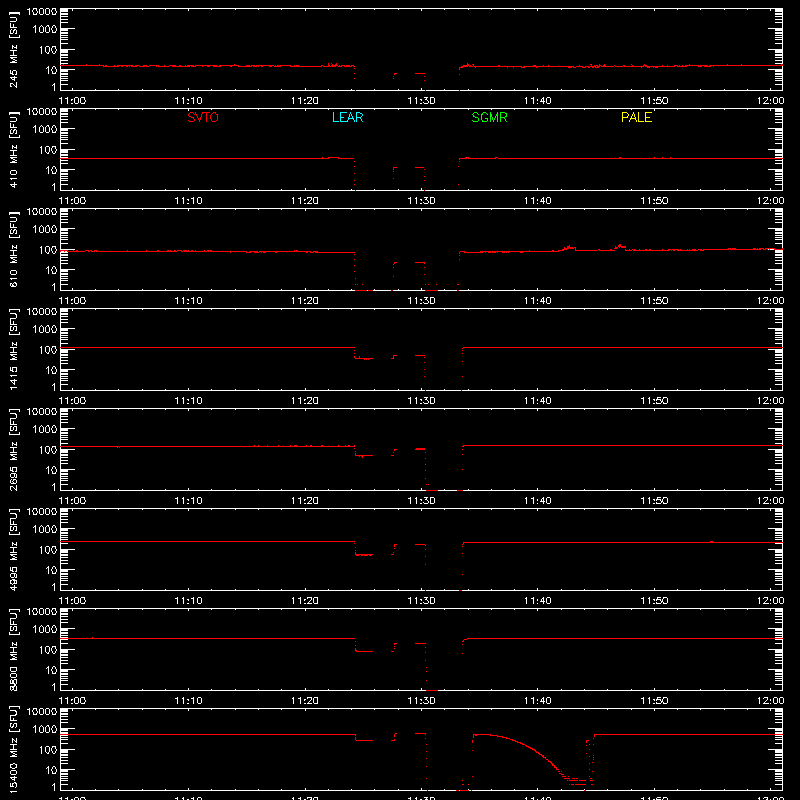The image size is (800, 800).
Task: Select the 410 MHz [SFU] axis title
Action: click(x=14, y=149)
